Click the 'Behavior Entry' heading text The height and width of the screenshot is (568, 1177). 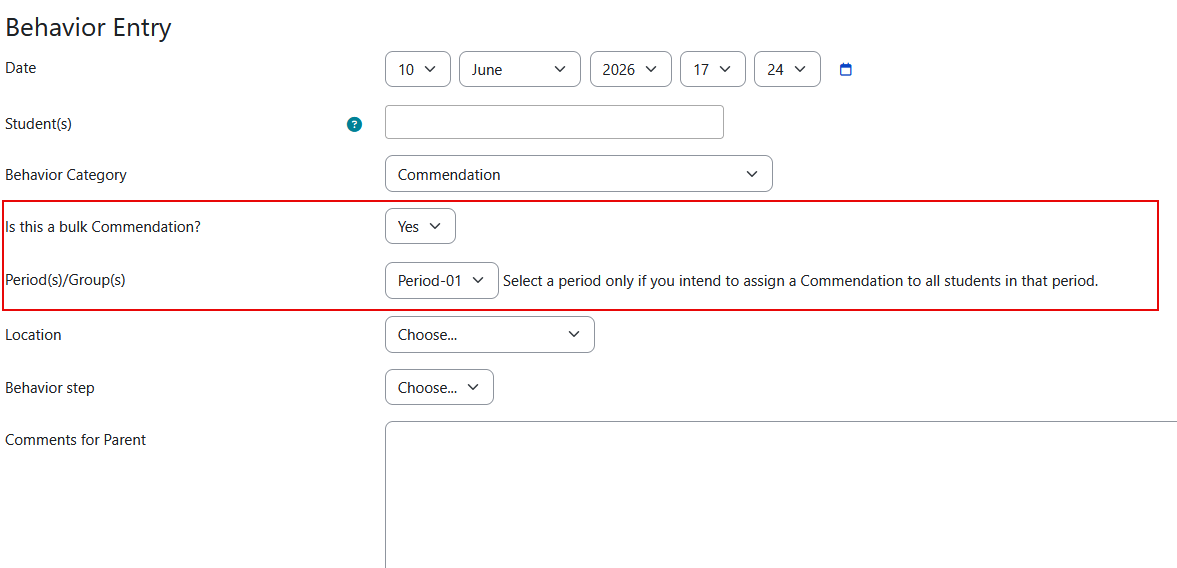[x=89, y=28]
